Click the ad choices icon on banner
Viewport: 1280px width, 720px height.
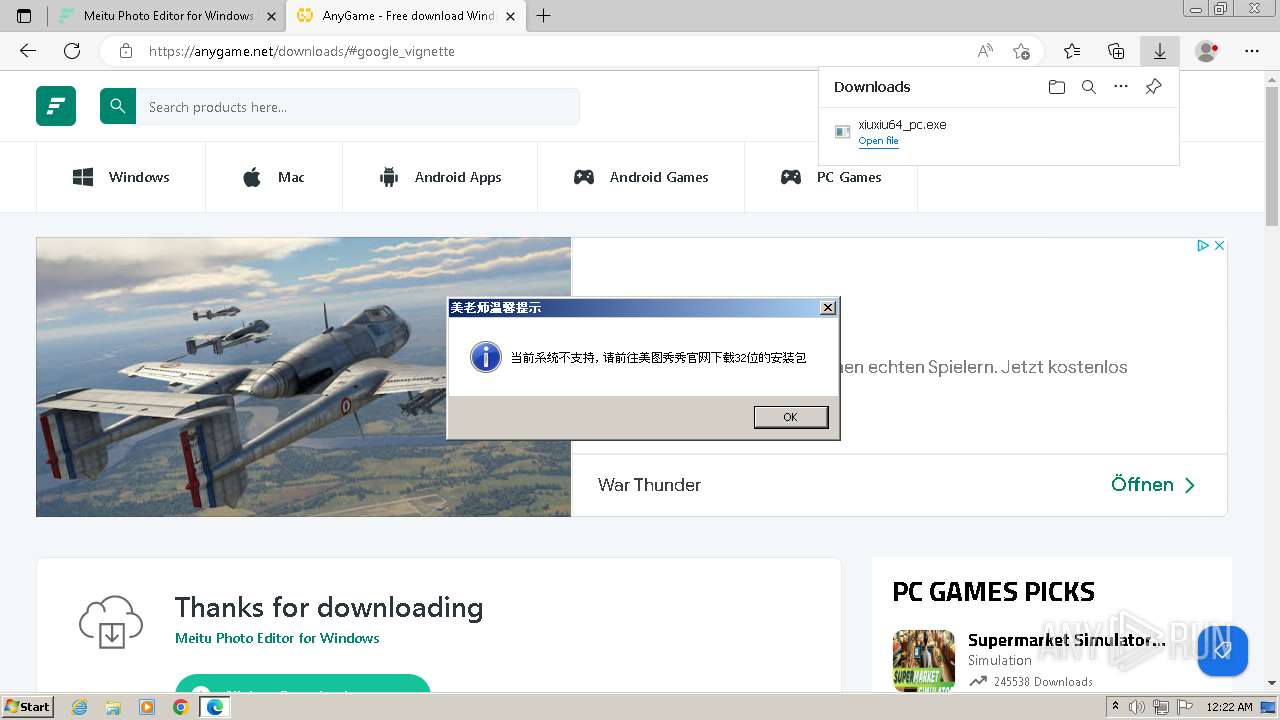[1204, 245]
